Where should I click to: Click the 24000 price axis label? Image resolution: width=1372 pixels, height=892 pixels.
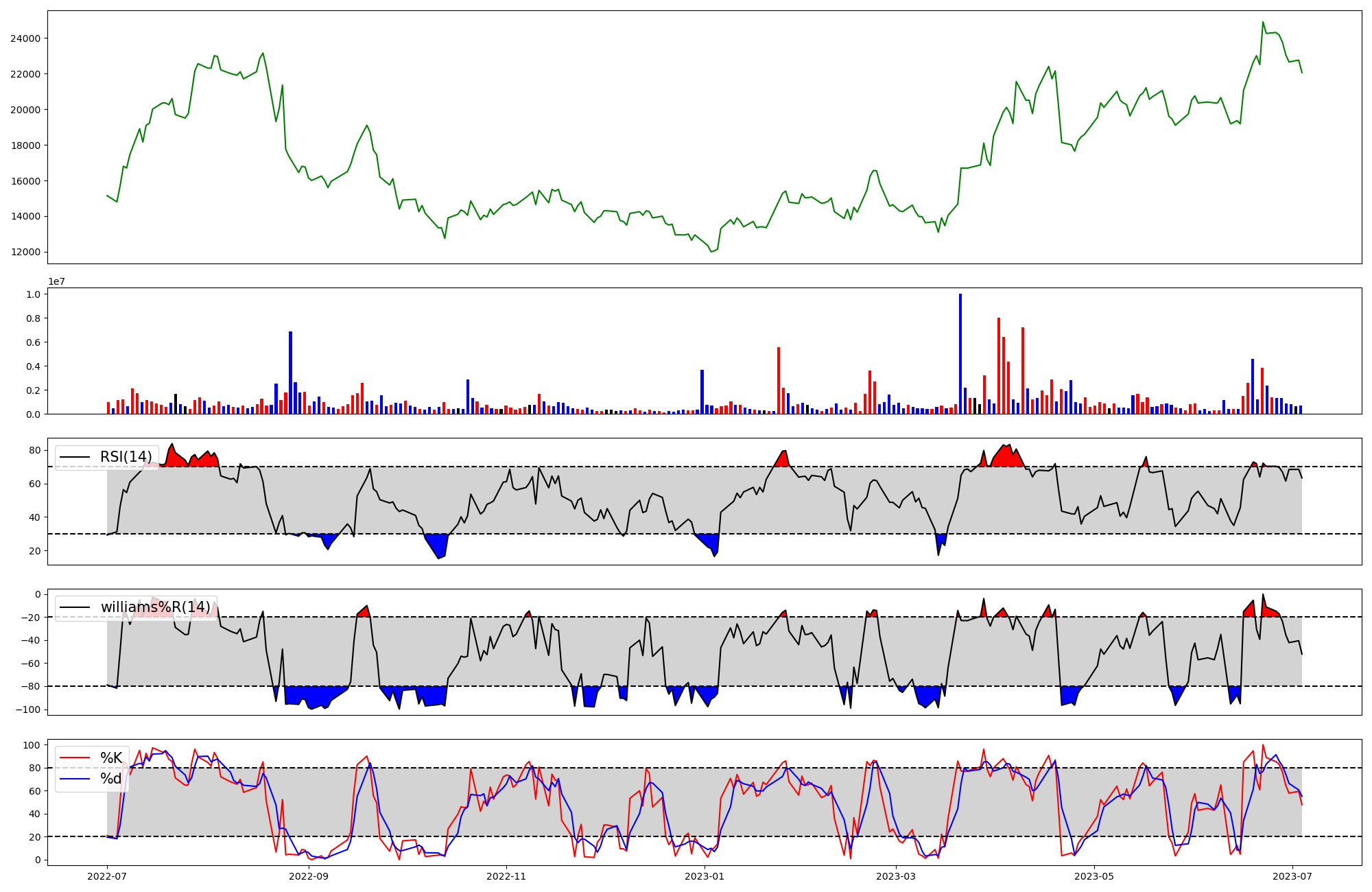pos(25,38)
